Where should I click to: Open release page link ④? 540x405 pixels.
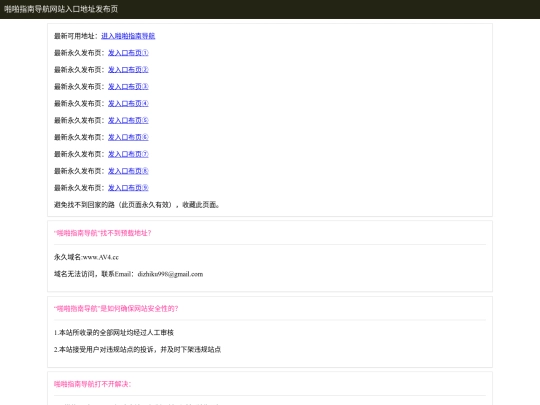(x=128, y=103)
